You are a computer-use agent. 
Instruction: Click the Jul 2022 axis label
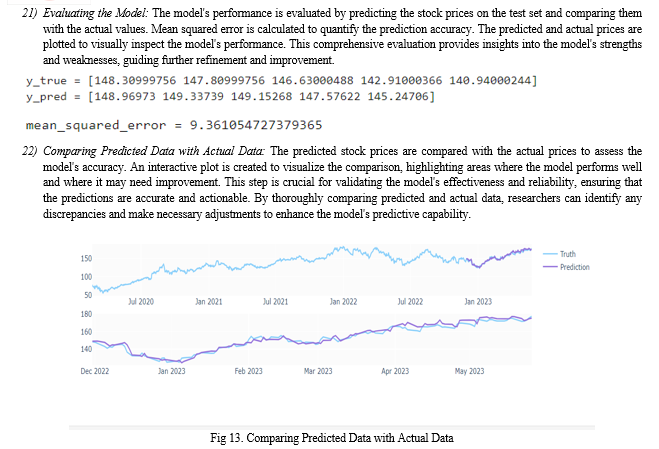(410, 300)
